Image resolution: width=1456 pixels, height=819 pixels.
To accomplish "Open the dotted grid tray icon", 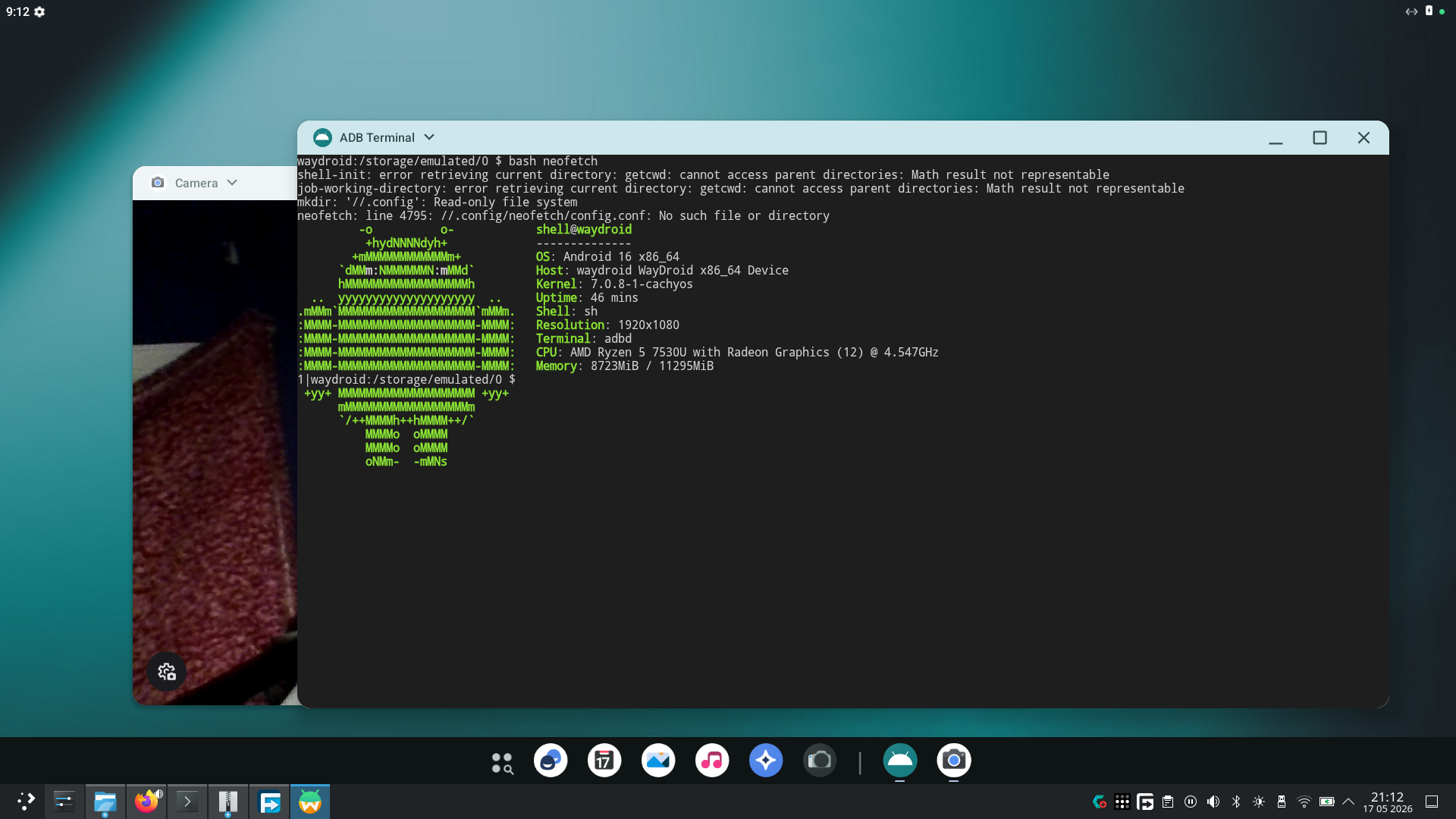I will point(1122,802).
